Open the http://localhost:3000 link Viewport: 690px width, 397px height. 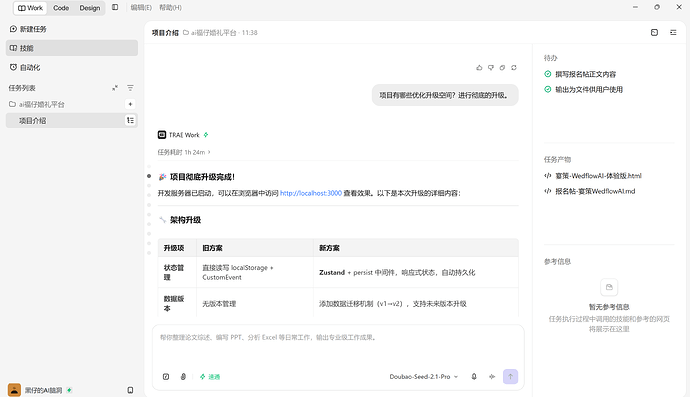[x=311, y=193]
